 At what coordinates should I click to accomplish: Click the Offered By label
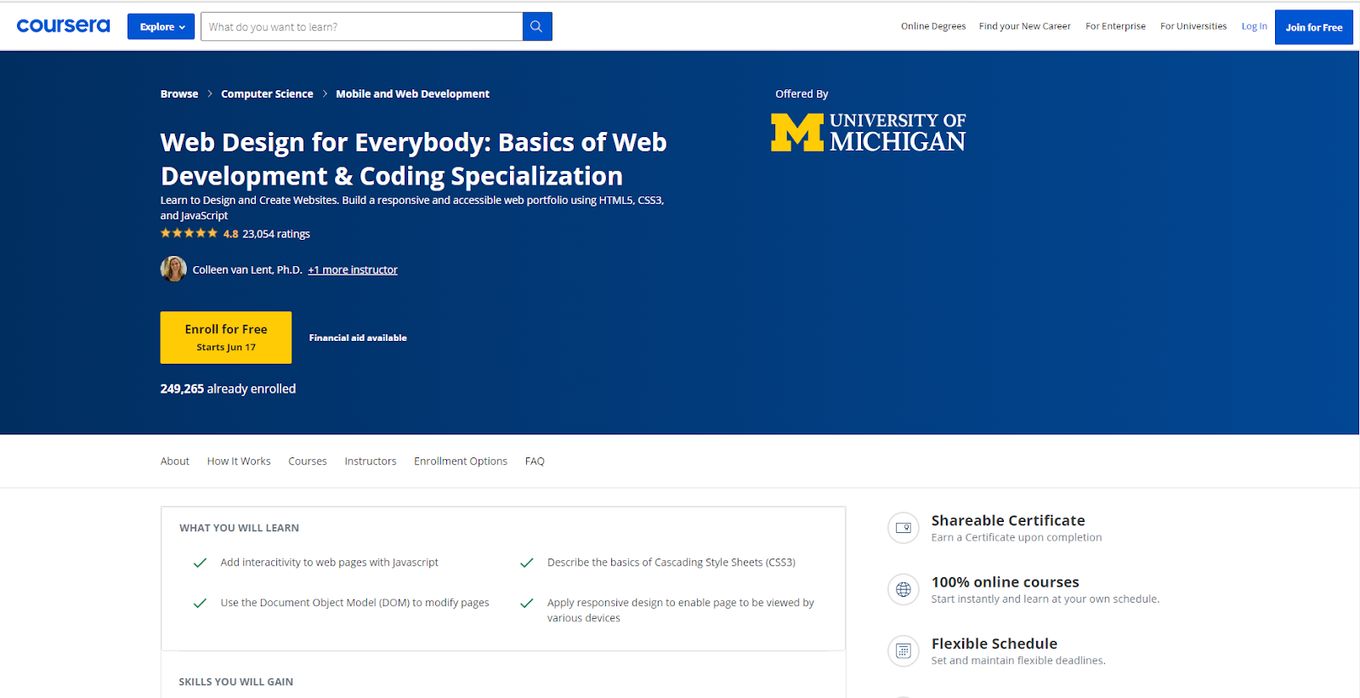pyautogui.click(x=802, y=94)
